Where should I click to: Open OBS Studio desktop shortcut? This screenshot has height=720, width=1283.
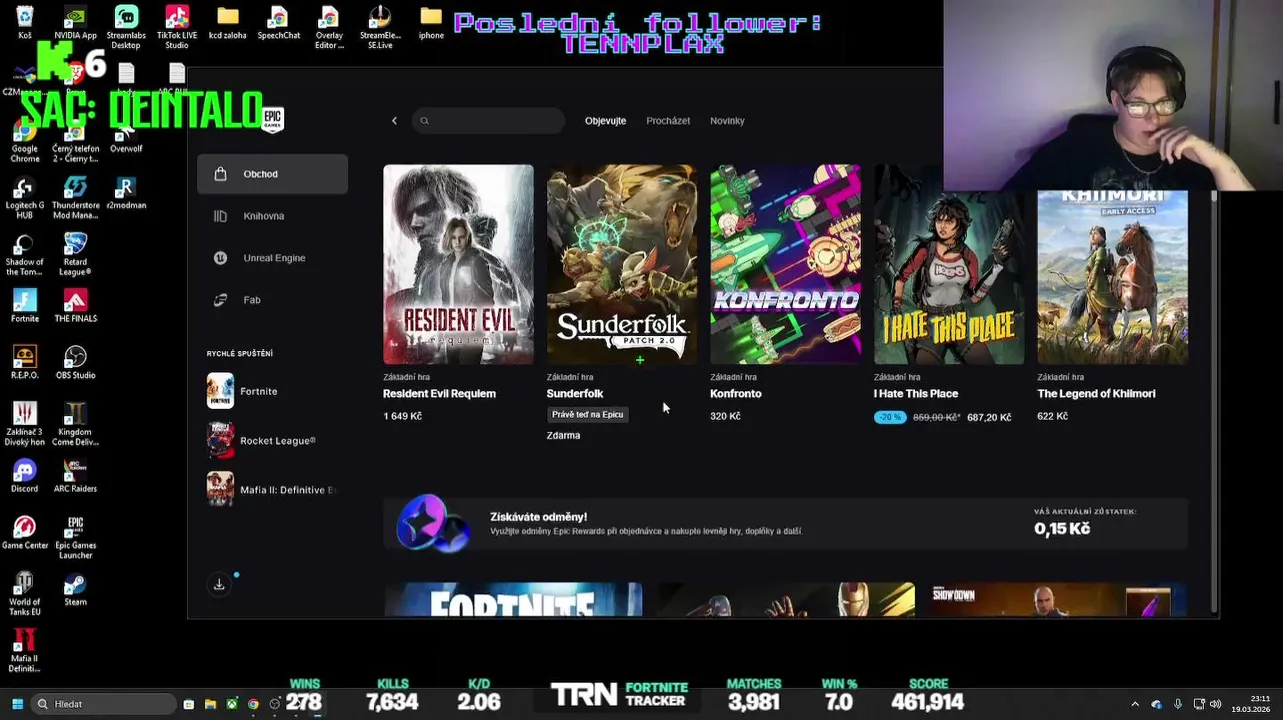coord(75,362)
